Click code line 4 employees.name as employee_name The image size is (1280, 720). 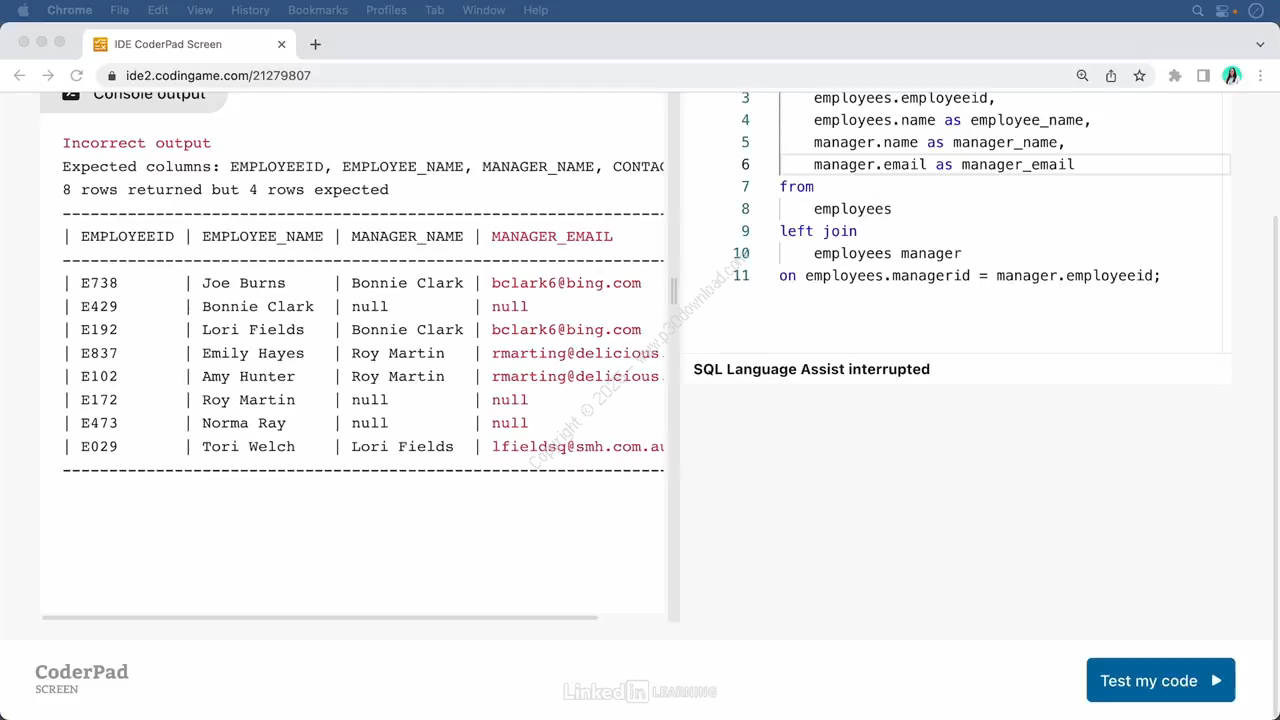tap(952, 120)
